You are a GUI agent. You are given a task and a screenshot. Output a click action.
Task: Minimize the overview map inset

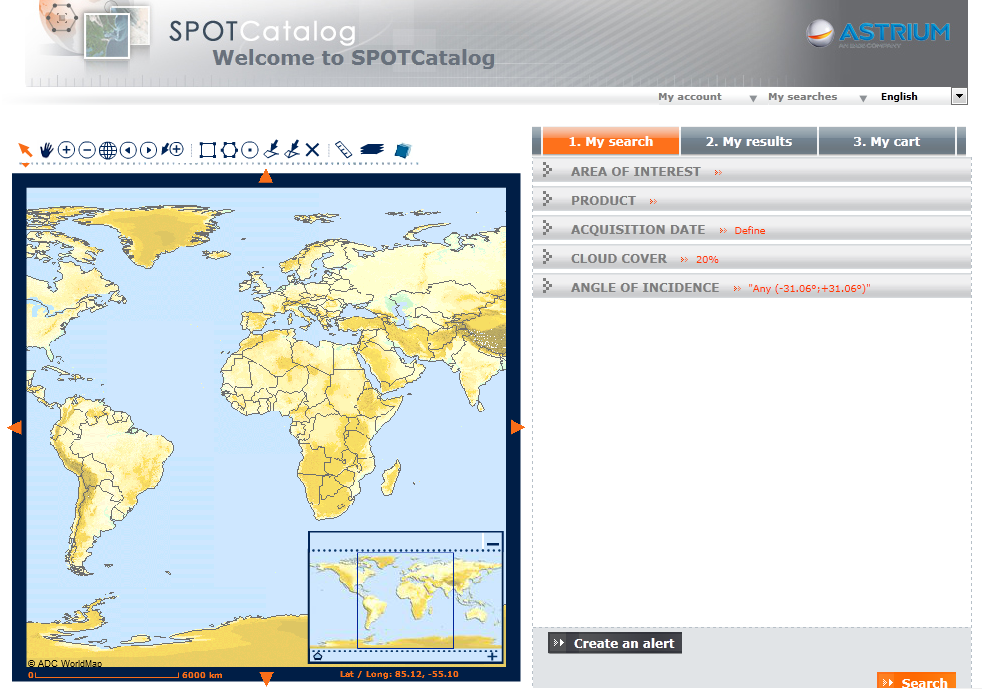click(493, 544)
